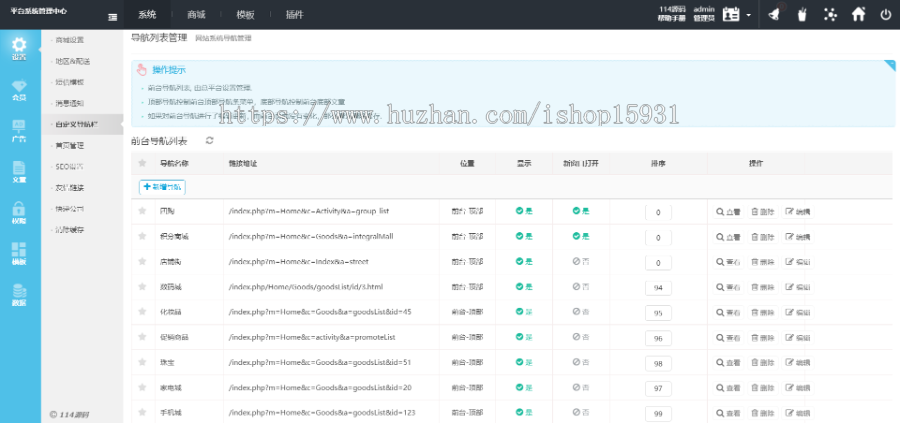The image size is (900, 423).
Task: Click 查看 for the 团购 row
Action: tap(728, 212)
